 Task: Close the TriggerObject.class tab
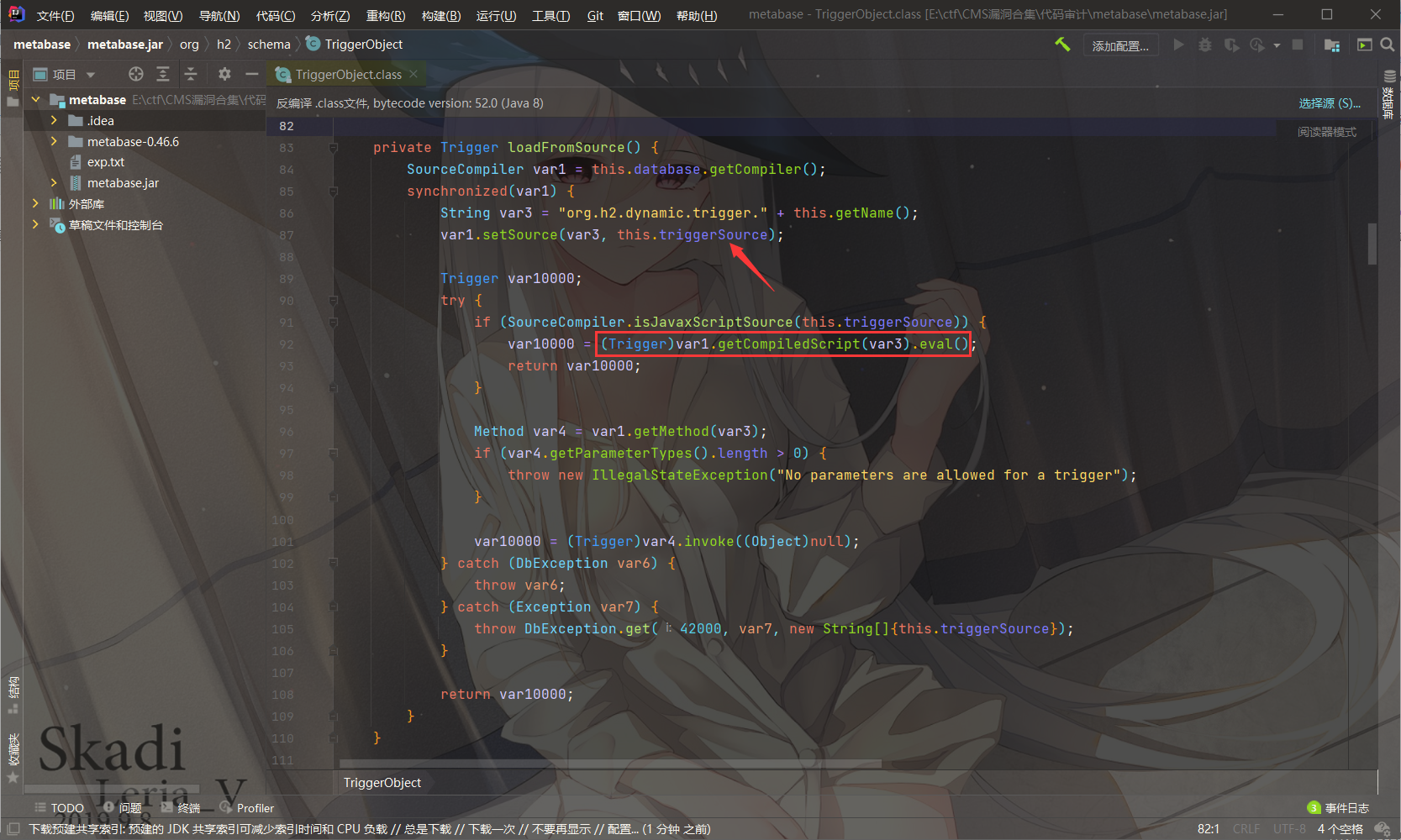(413, 74)
